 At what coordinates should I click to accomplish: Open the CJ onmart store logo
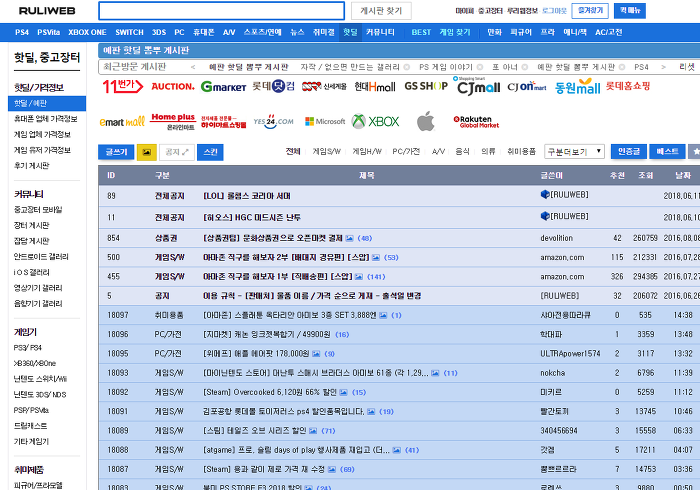[x=527, y=86]
